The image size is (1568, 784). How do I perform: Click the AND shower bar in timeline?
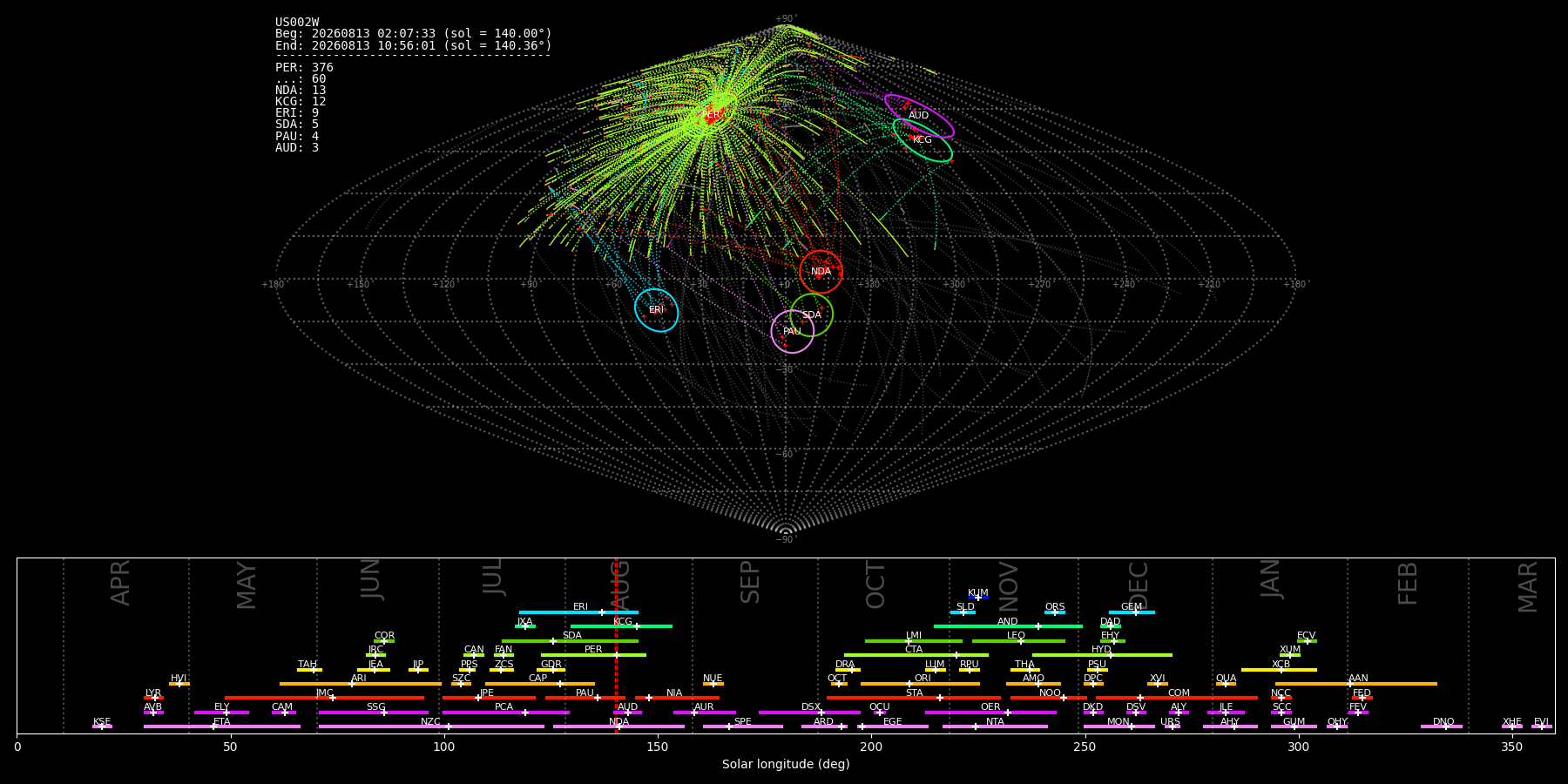point(1008,626)
